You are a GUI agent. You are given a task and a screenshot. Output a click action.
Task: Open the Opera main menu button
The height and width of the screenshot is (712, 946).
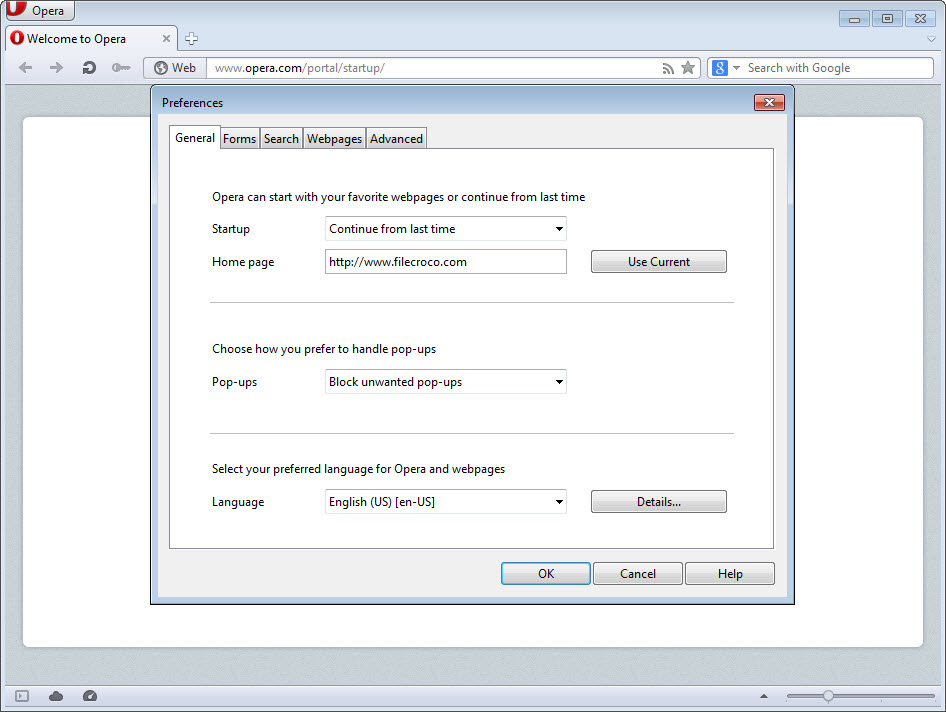40,10
